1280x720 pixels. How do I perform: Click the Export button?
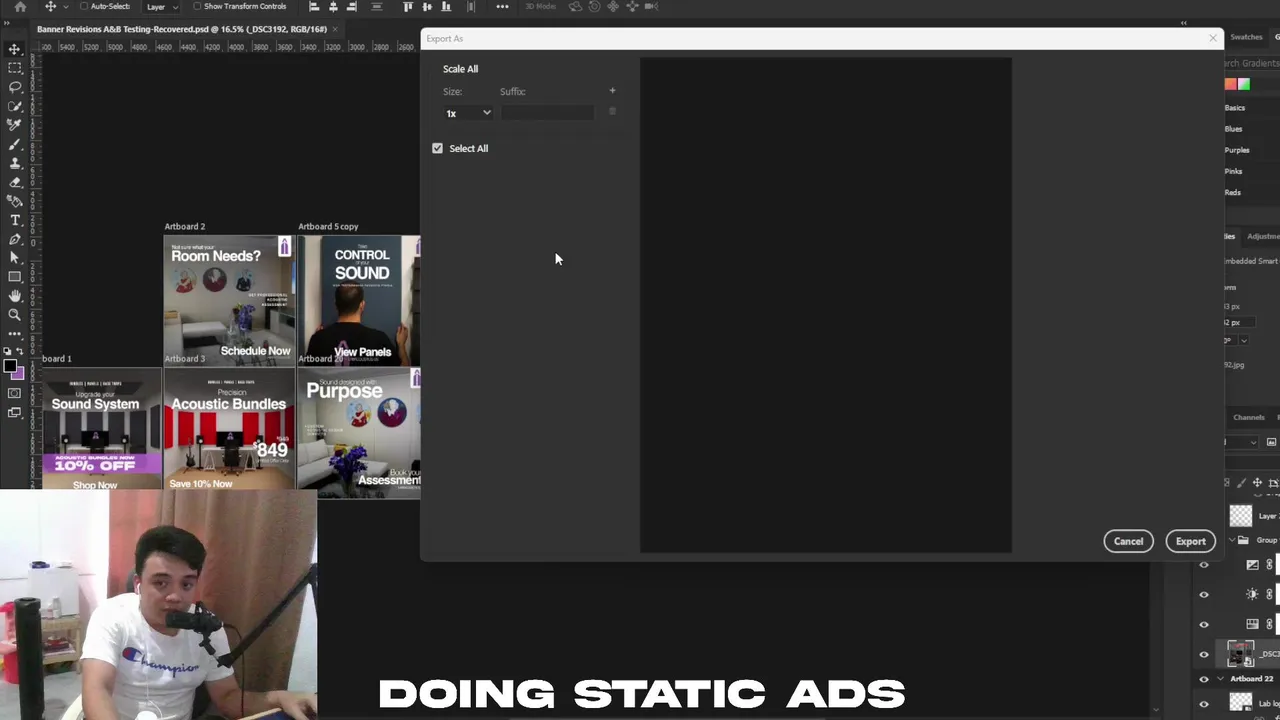[1190, 541]
